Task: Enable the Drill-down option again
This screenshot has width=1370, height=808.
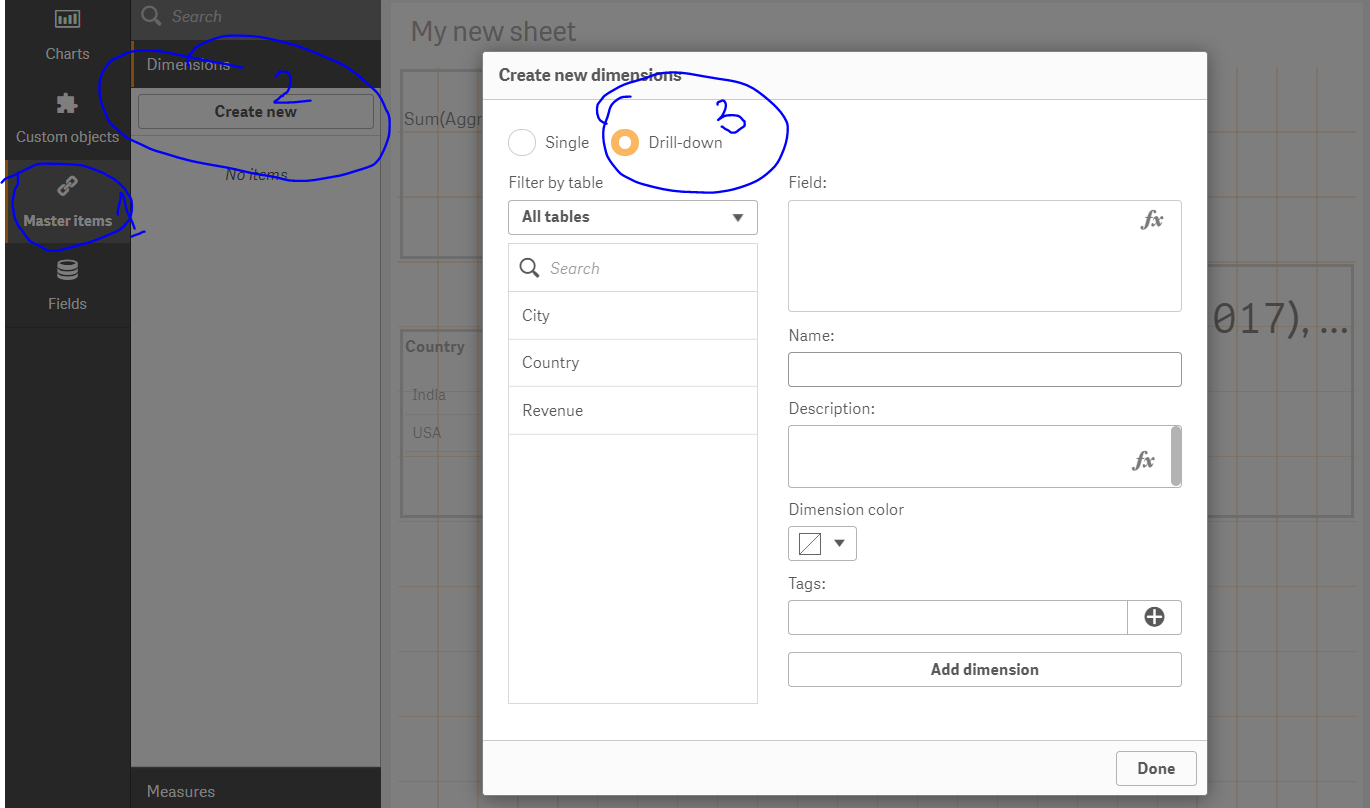Action: pos(625,142)
